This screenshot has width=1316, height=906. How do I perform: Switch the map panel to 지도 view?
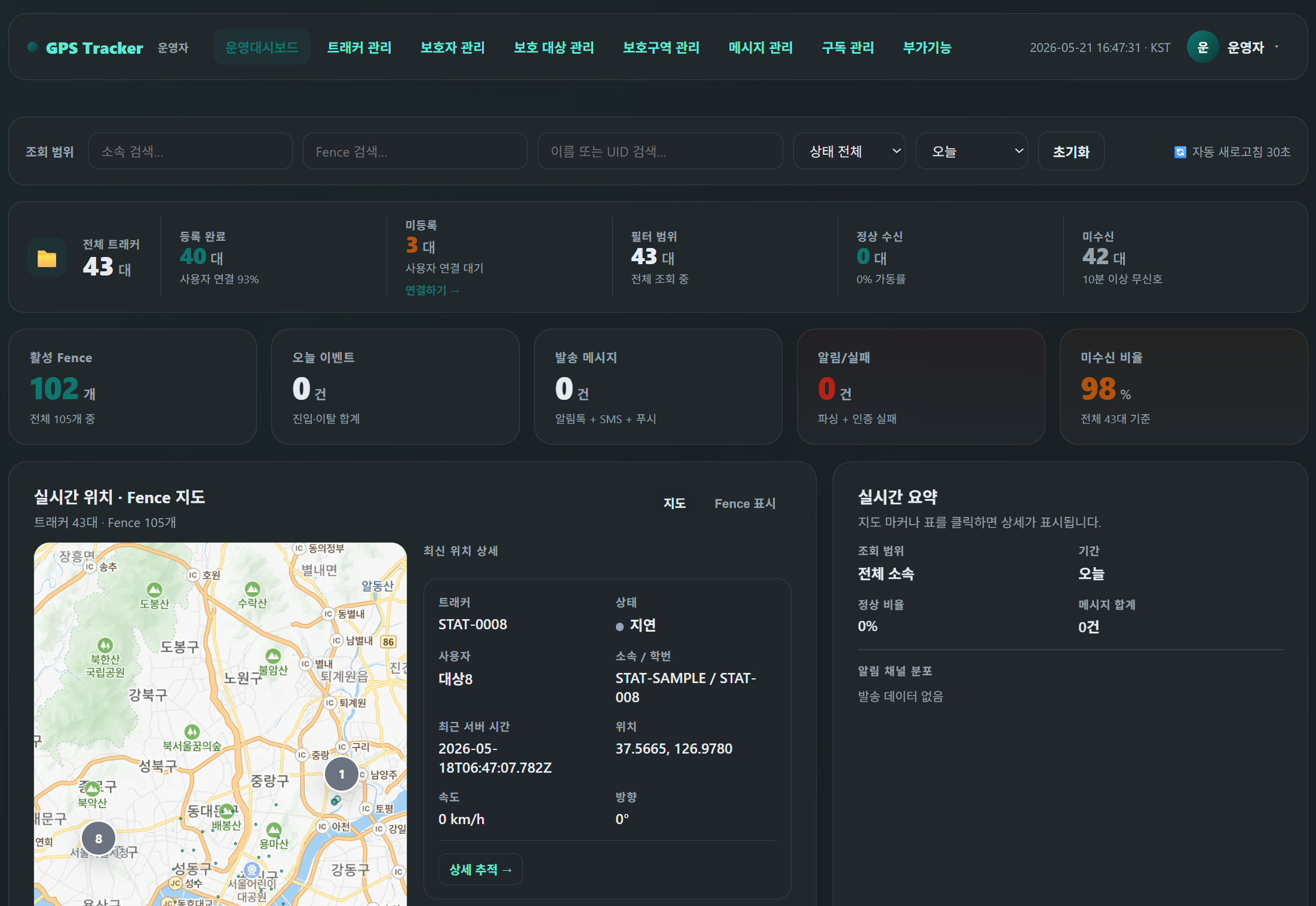tap(674, 503)
